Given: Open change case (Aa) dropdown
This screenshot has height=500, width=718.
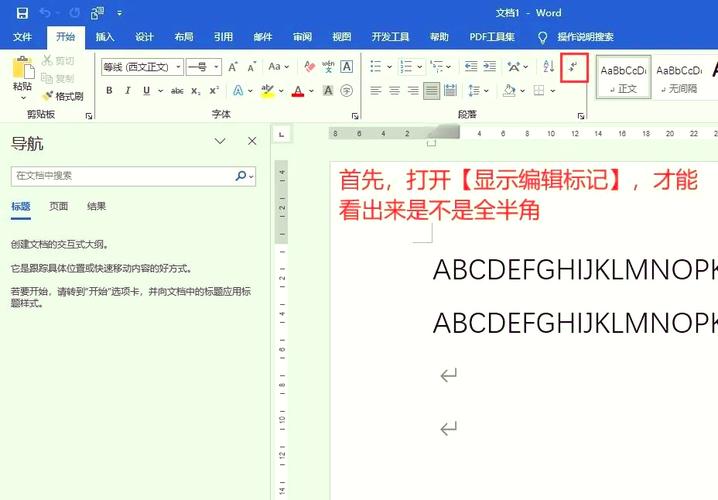Looking at the screenshot, I should click(x=278, y=67).
